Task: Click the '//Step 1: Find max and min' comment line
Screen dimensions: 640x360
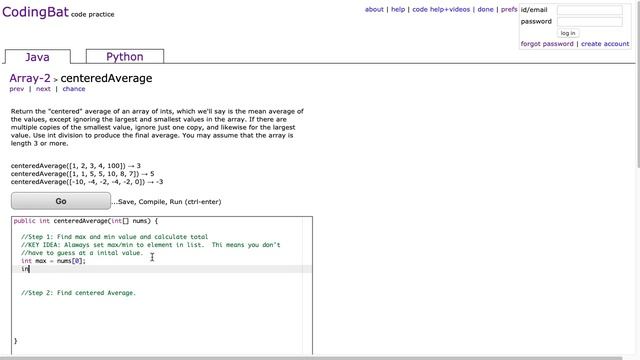Action: [x=114, y=237]
